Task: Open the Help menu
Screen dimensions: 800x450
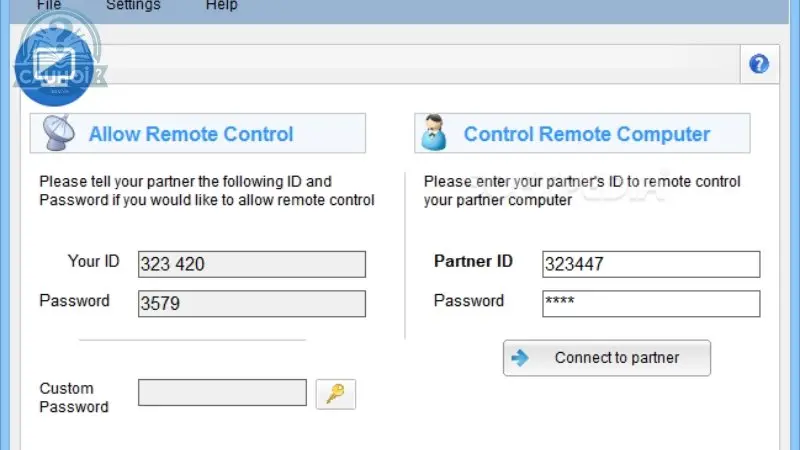Action: tap(221, 5)
